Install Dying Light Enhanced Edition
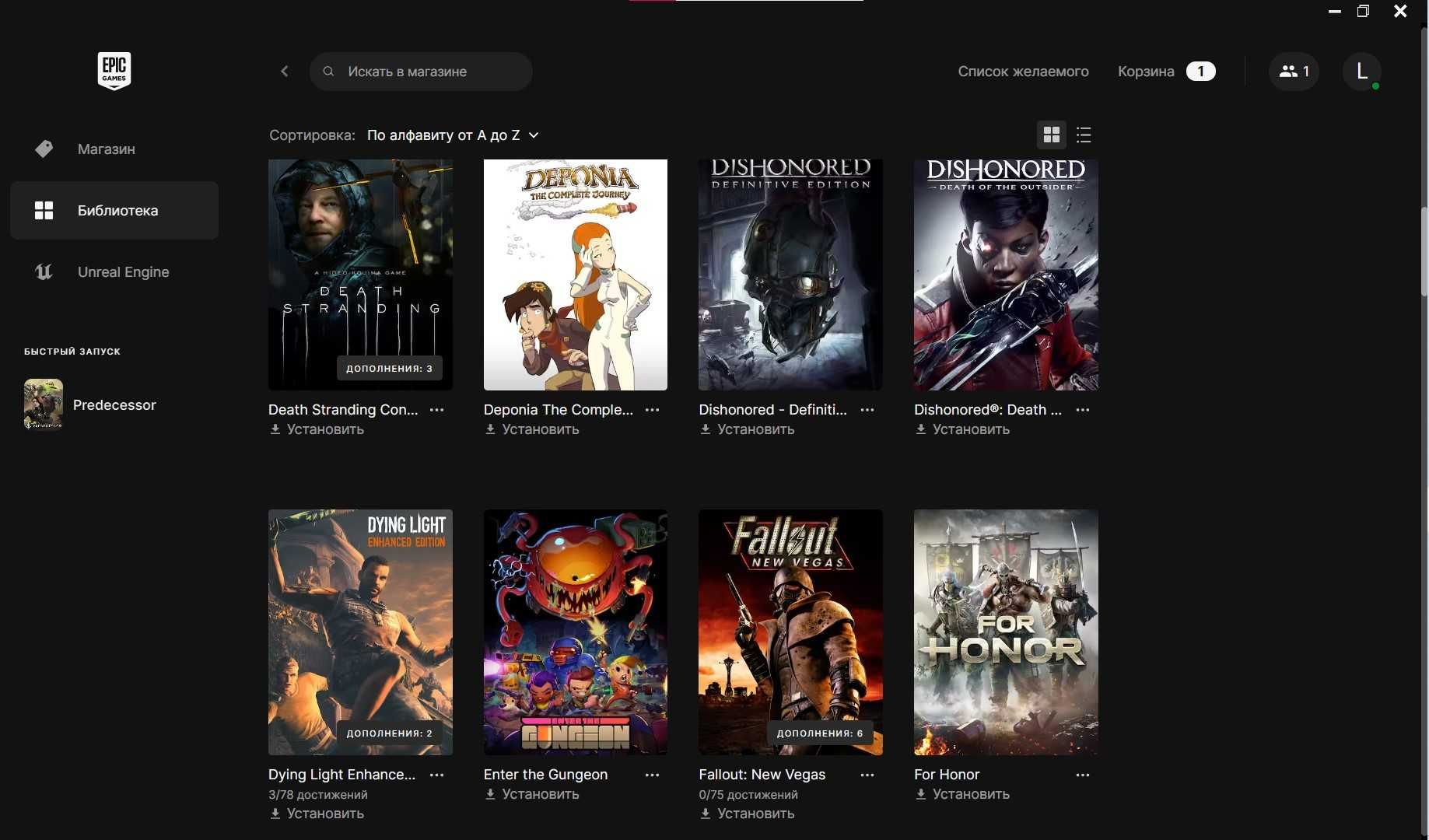The height and width of the screenshot is (840, 1429). point(317,814)
